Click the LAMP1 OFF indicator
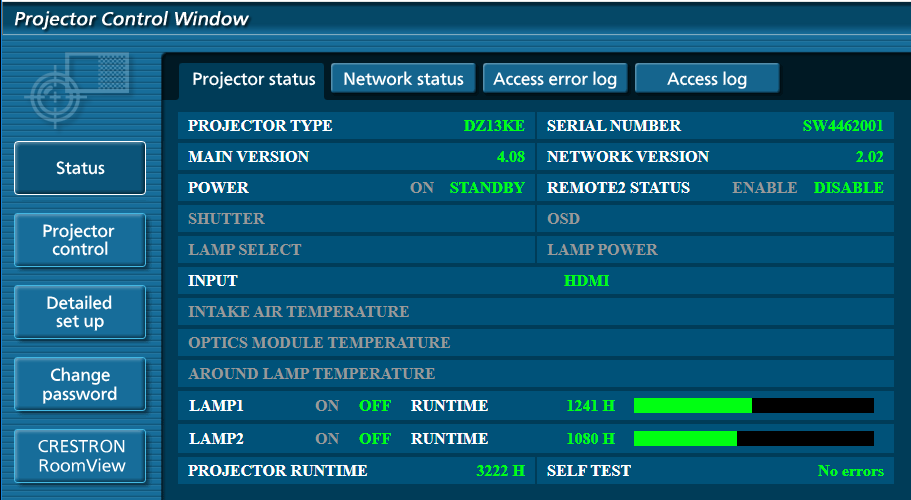The image size is (911, 500). click(x=375, y=406)
